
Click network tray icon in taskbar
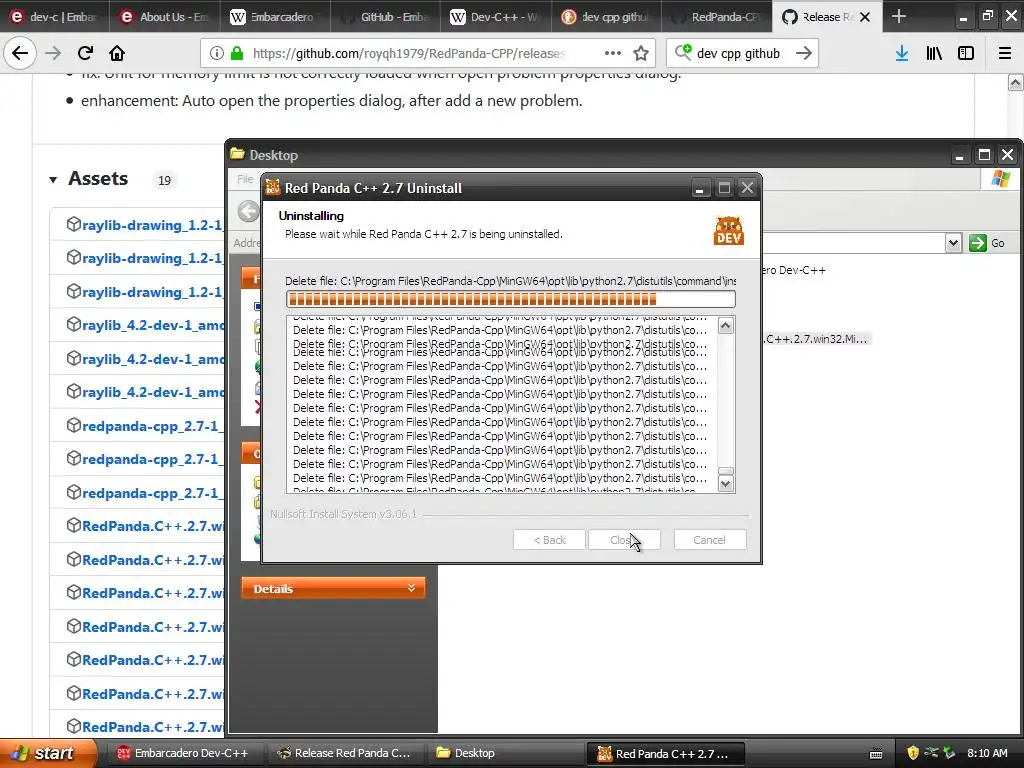pos(932,753)
